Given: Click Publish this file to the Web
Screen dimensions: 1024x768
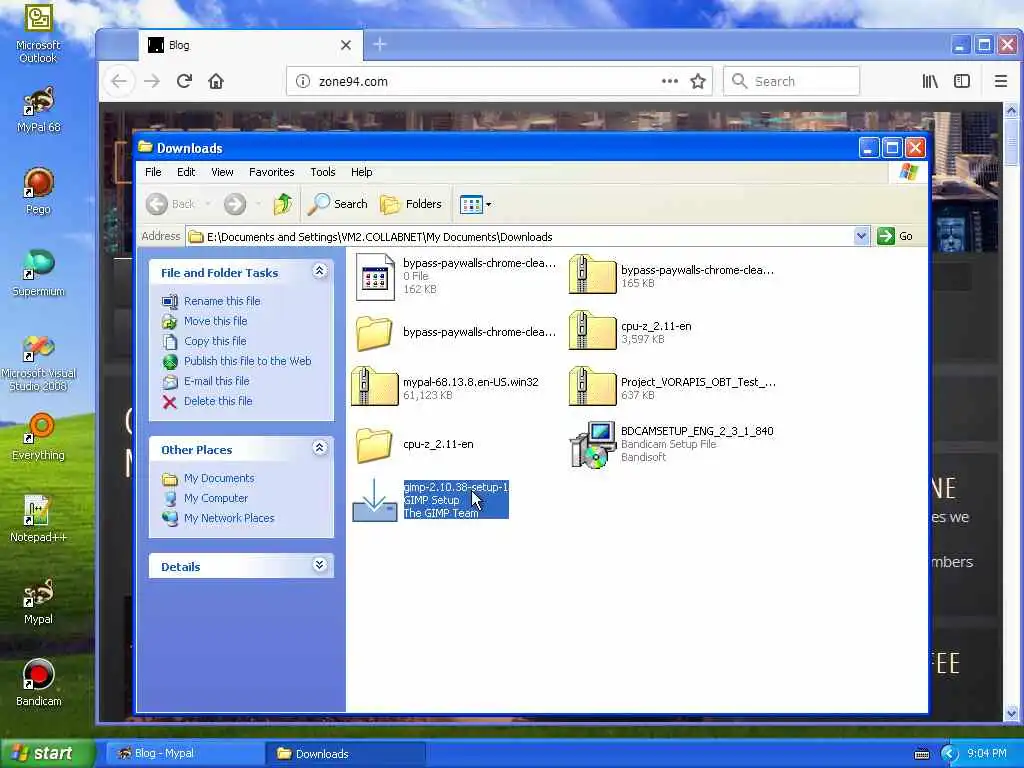Looking at the screenshot, I should (x=236, y=361).
